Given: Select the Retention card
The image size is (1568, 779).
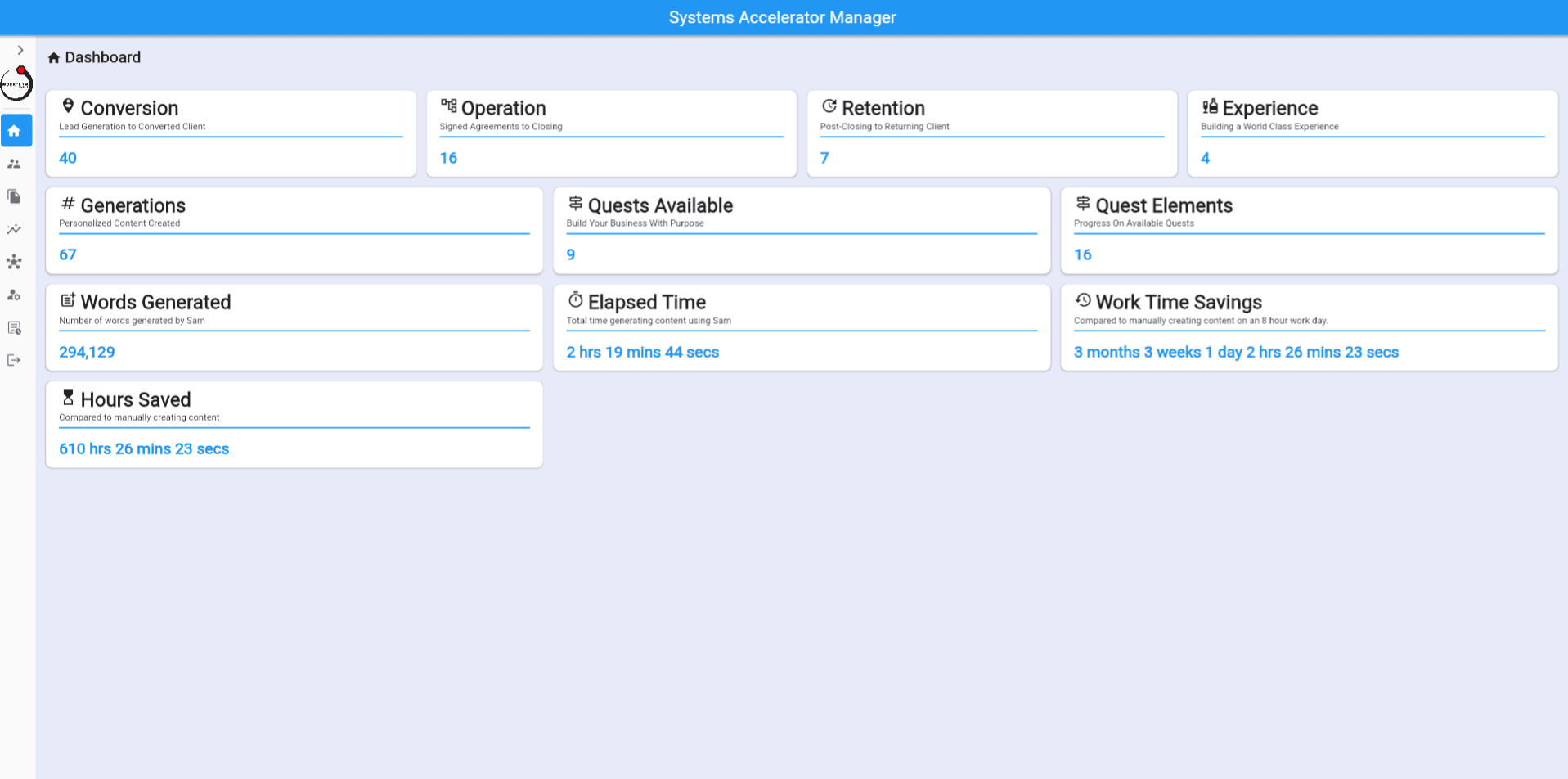Looking at the screenshot, I should 991,133.
